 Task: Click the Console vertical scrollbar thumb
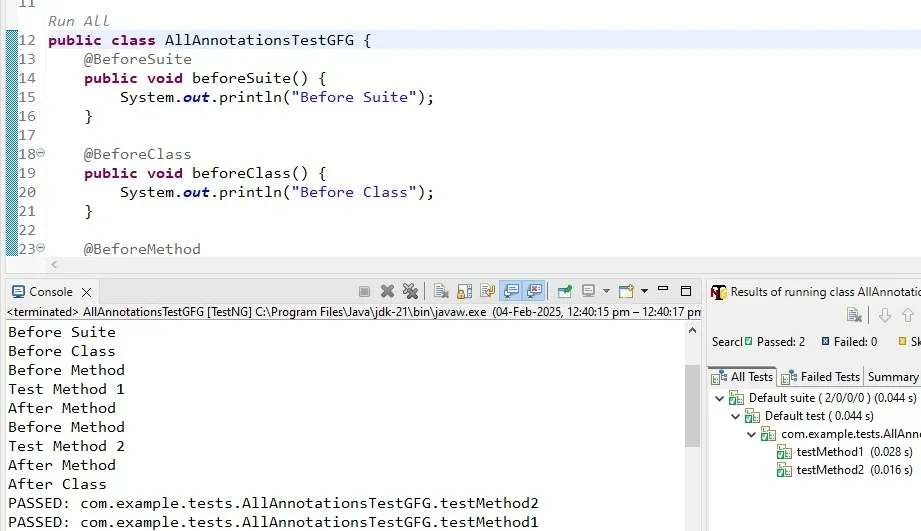693,405
